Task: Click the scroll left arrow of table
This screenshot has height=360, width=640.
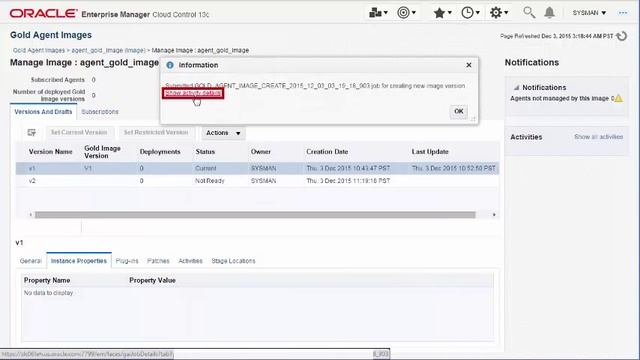Action: coord(31,215)
